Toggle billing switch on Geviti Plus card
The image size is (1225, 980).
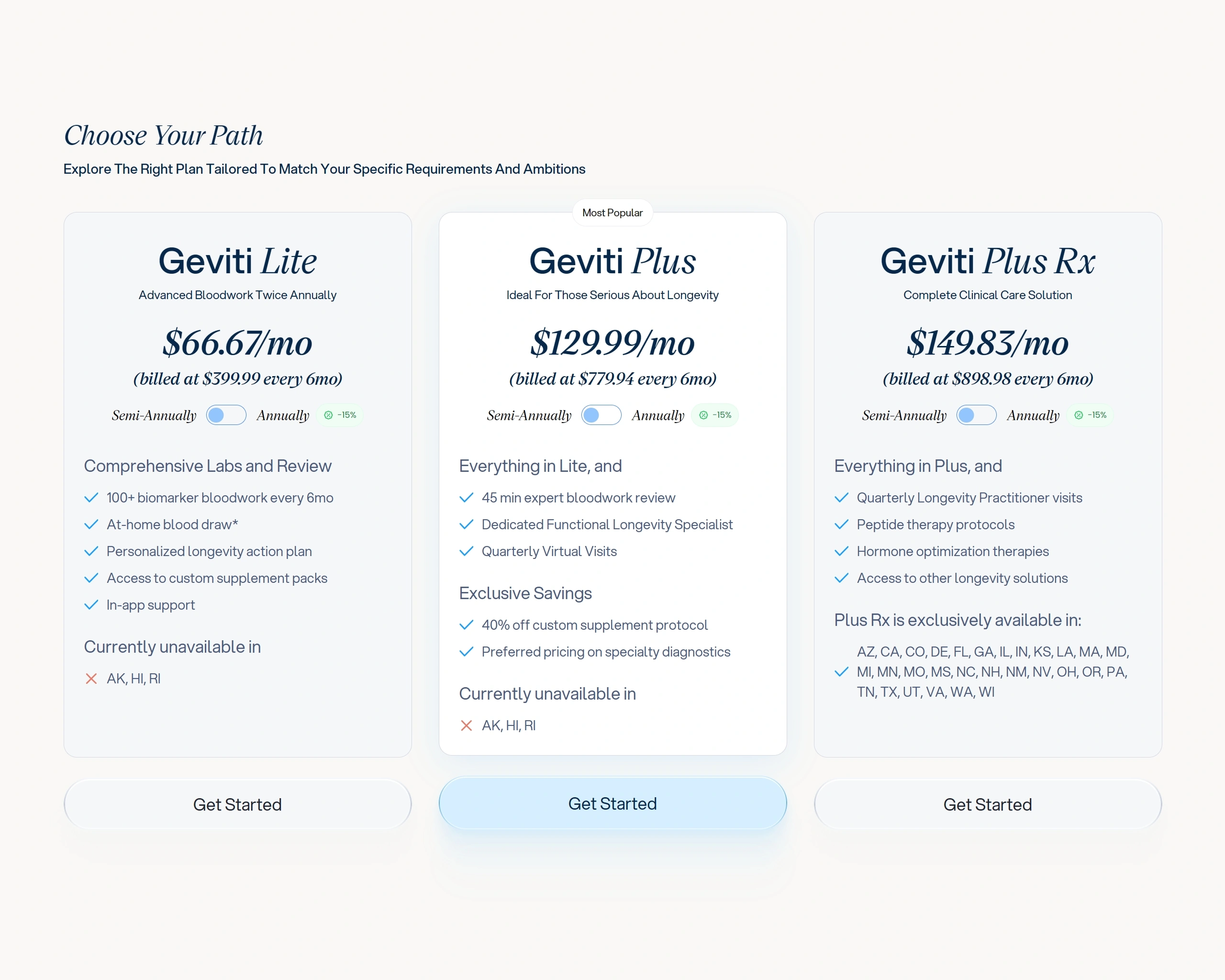[x=601, y=415]
